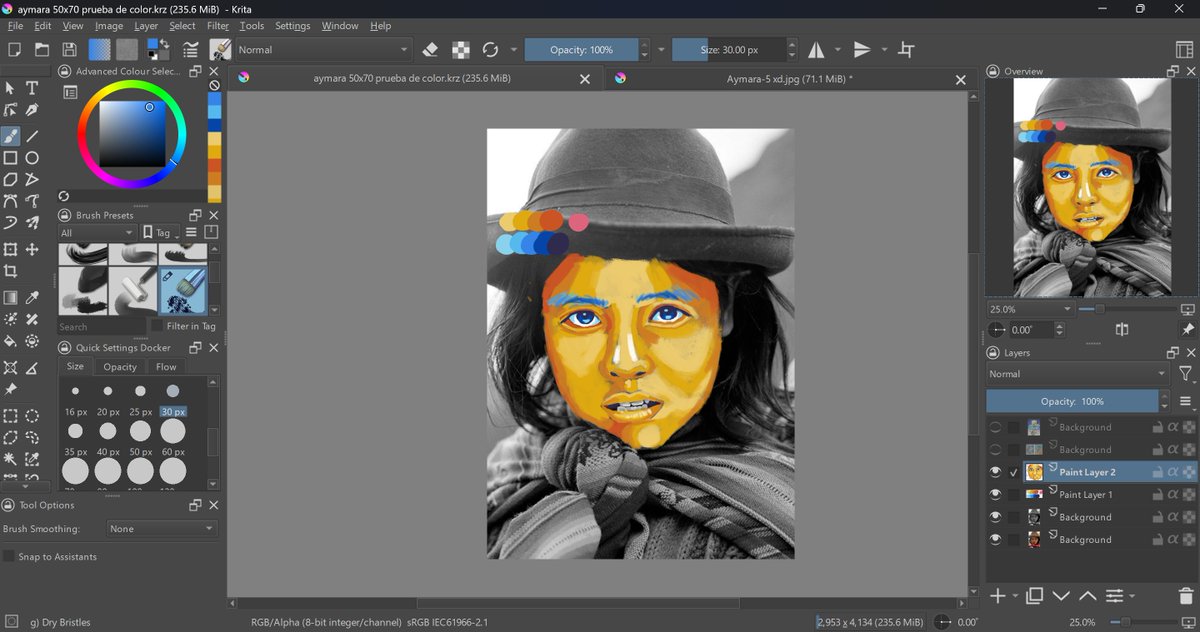Select the Calligraphy tool

click(x=32, y=110)
